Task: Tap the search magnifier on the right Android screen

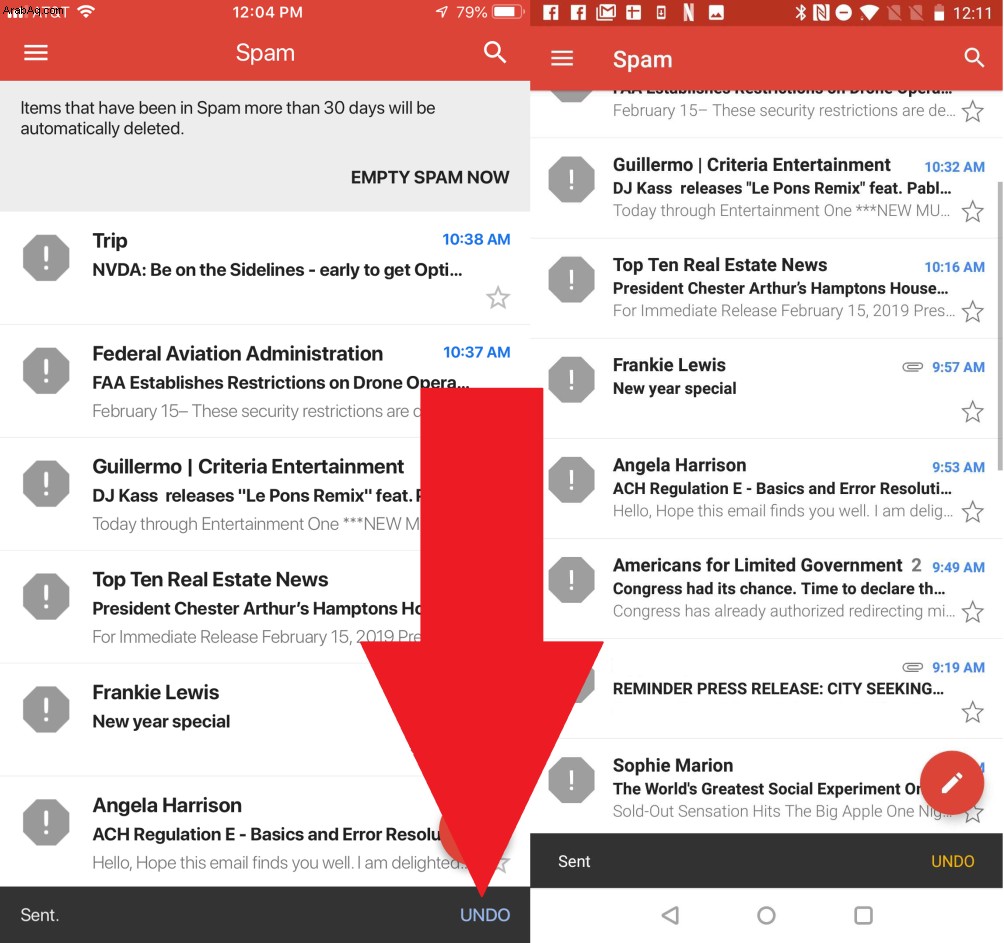Action: (x=973, y=58)
